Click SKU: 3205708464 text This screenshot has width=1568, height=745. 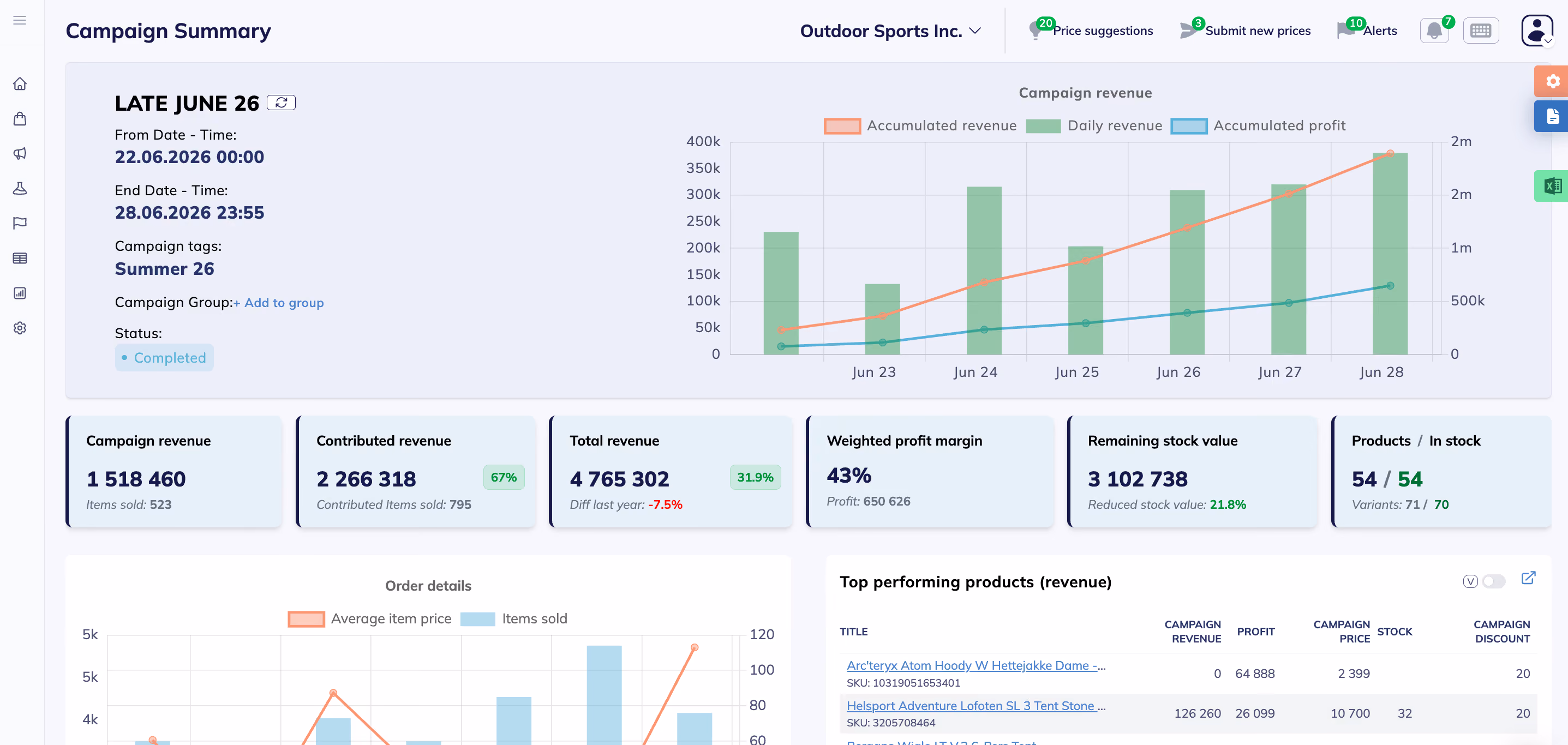coord(890,723)
